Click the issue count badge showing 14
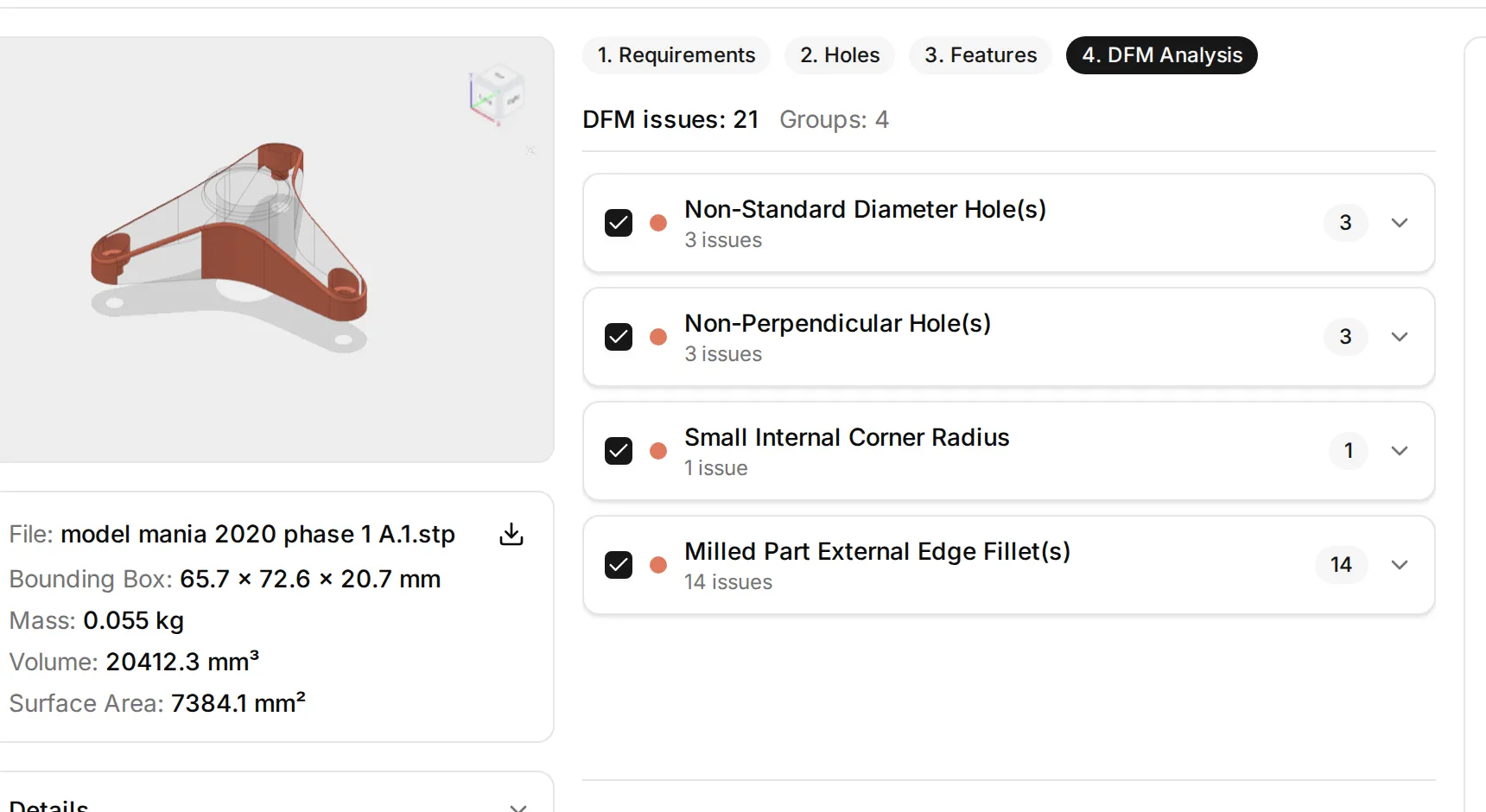1486x812 pixels. tap(1341, 565)
